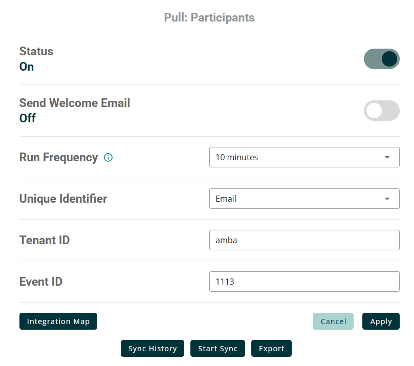
Task: Click into the Event ID field
Action: point(304,281)
